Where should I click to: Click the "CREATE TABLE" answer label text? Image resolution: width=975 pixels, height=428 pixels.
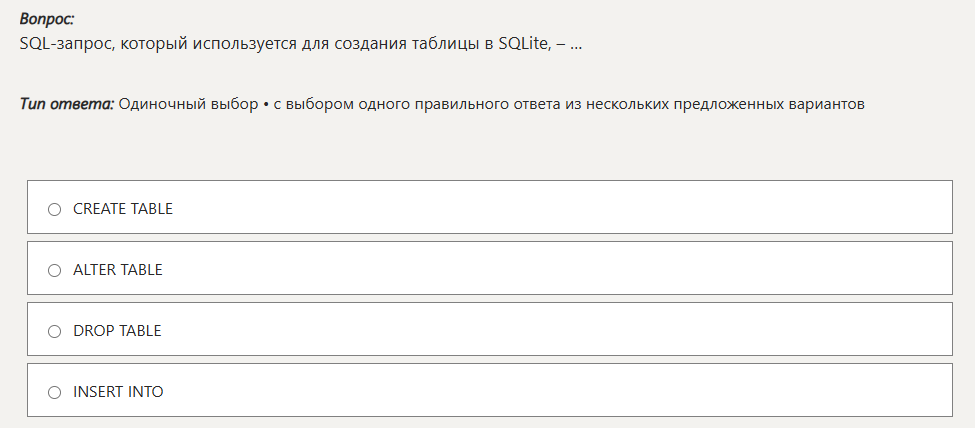pyautogui.click(x=123, y=209)
